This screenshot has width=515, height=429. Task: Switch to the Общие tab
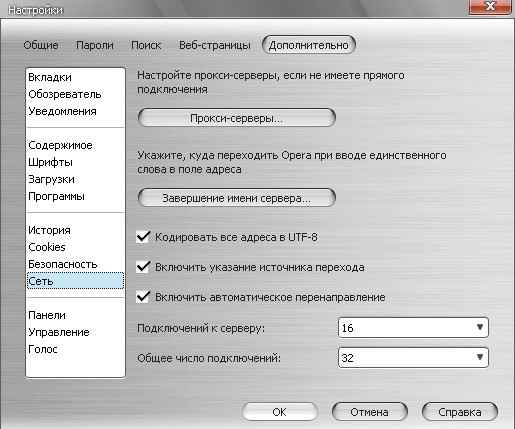41,45
